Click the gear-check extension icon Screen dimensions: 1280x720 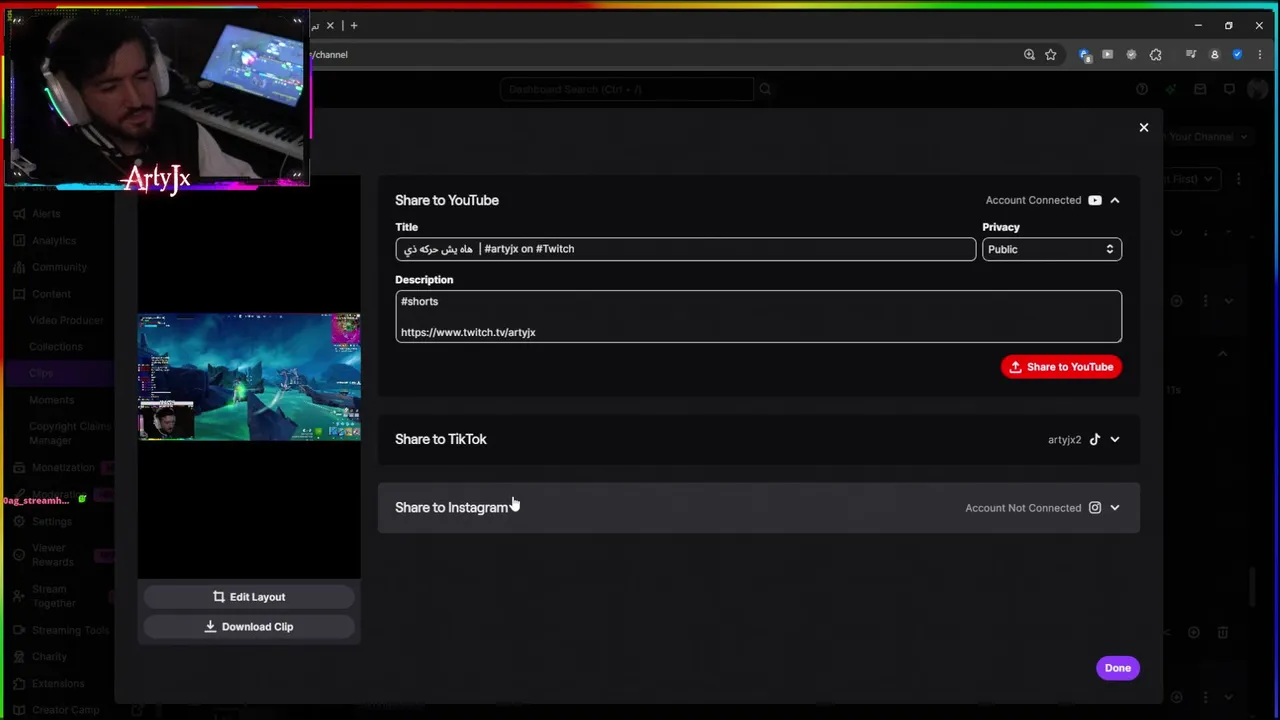coord(1131,55)
